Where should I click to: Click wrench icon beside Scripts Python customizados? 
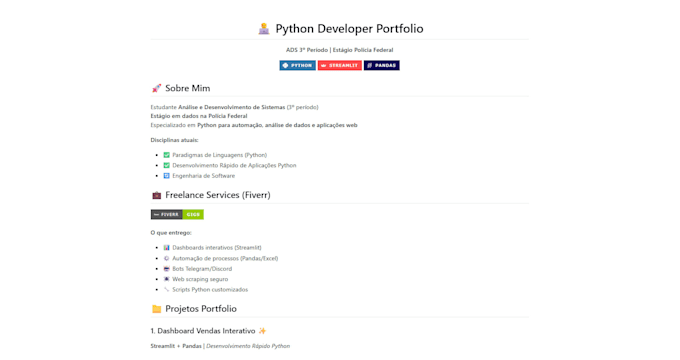tap(167, 289)
